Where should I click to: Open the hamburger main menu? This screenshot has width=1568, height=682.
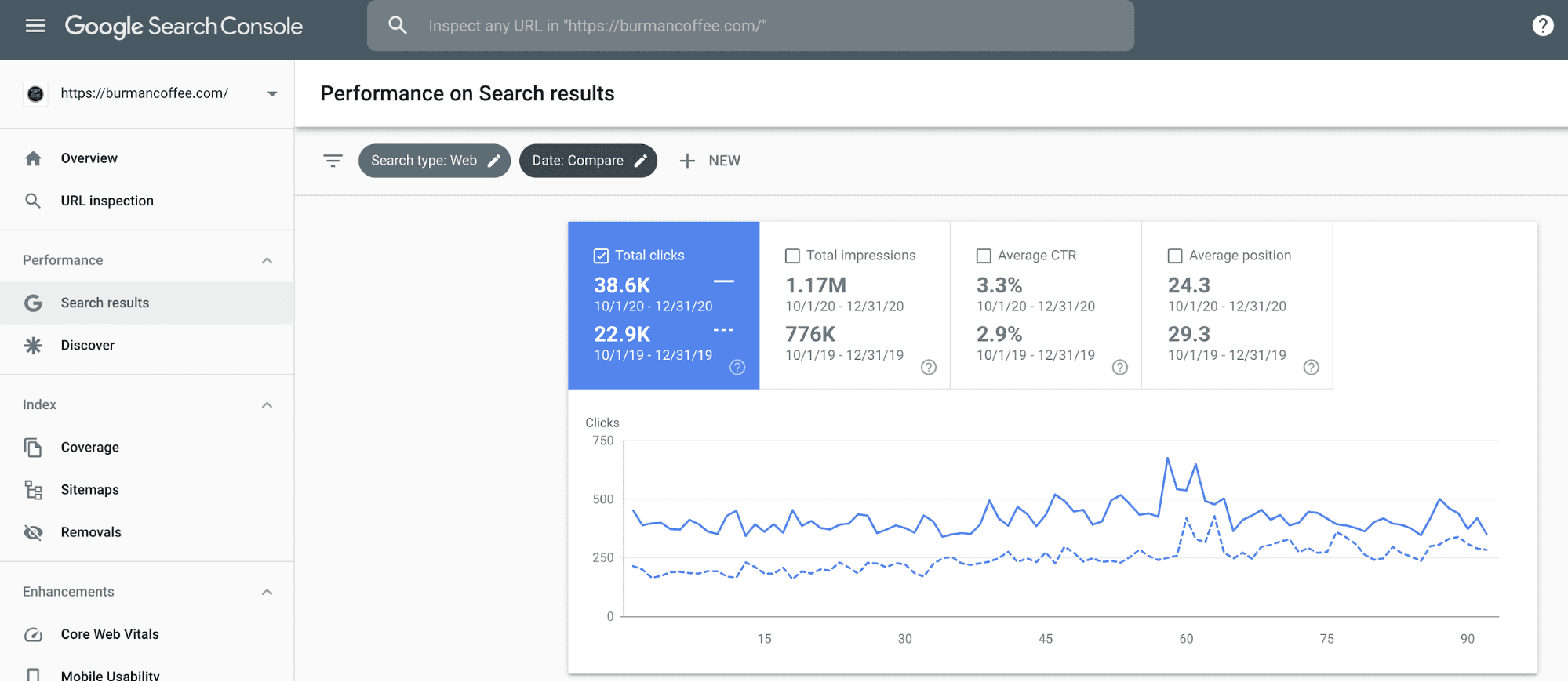(35, 26)
